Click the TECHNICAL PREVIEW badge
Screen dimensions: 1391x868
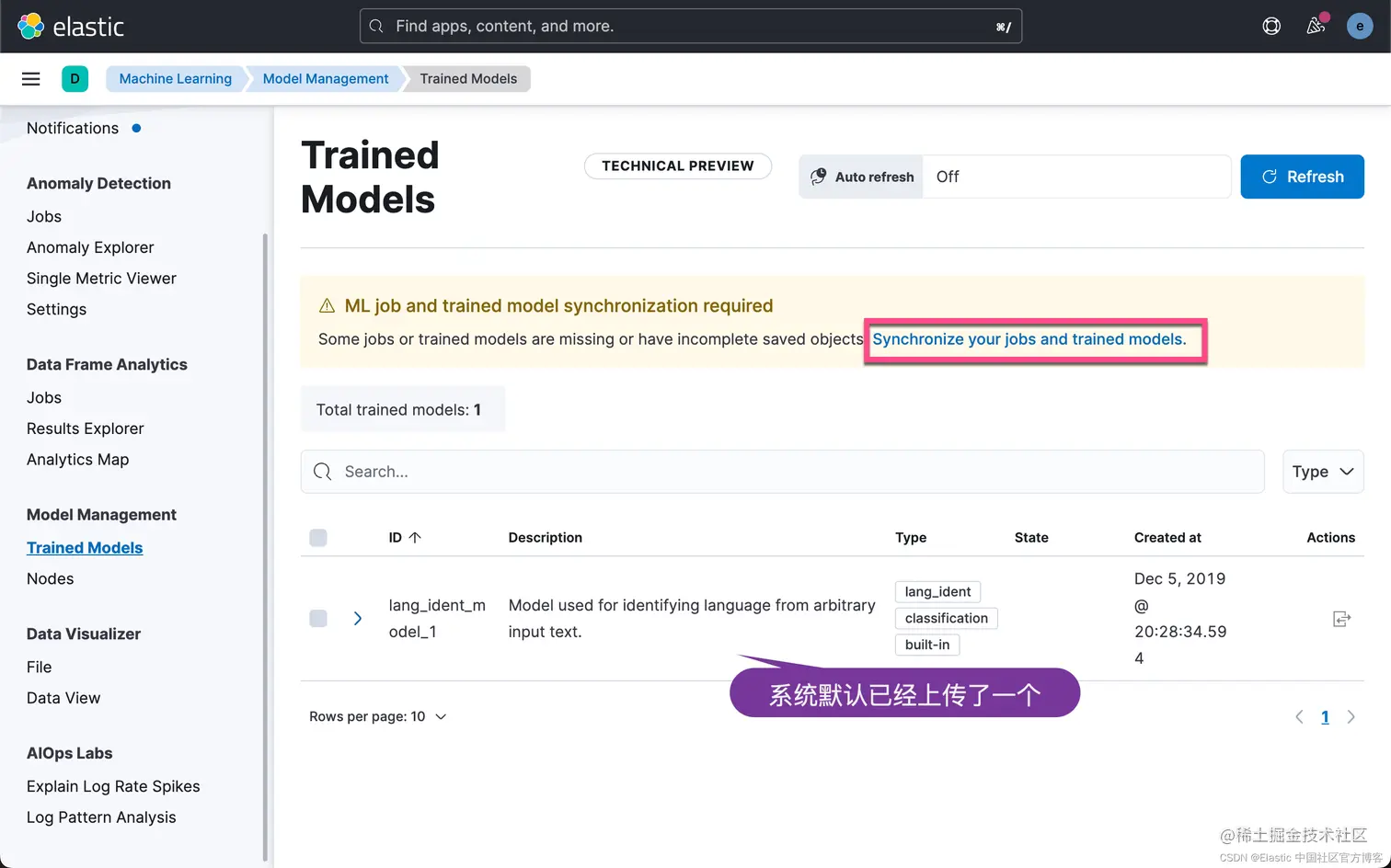[678, 166]
